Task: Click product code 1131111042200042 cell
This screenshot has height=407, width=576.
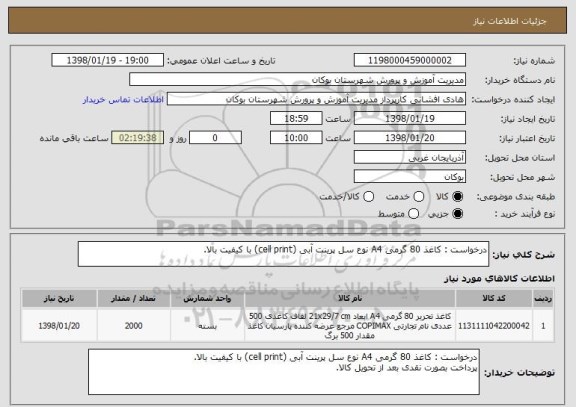Action: coord(494,326)
